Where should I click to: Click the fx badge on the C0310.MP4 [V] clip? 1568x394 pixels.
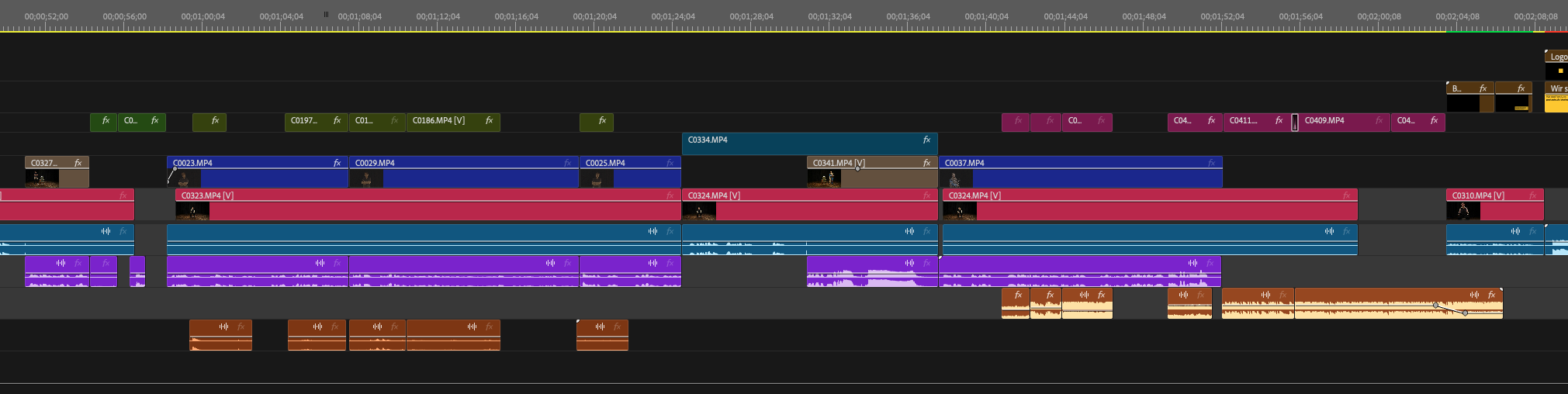1532,195
